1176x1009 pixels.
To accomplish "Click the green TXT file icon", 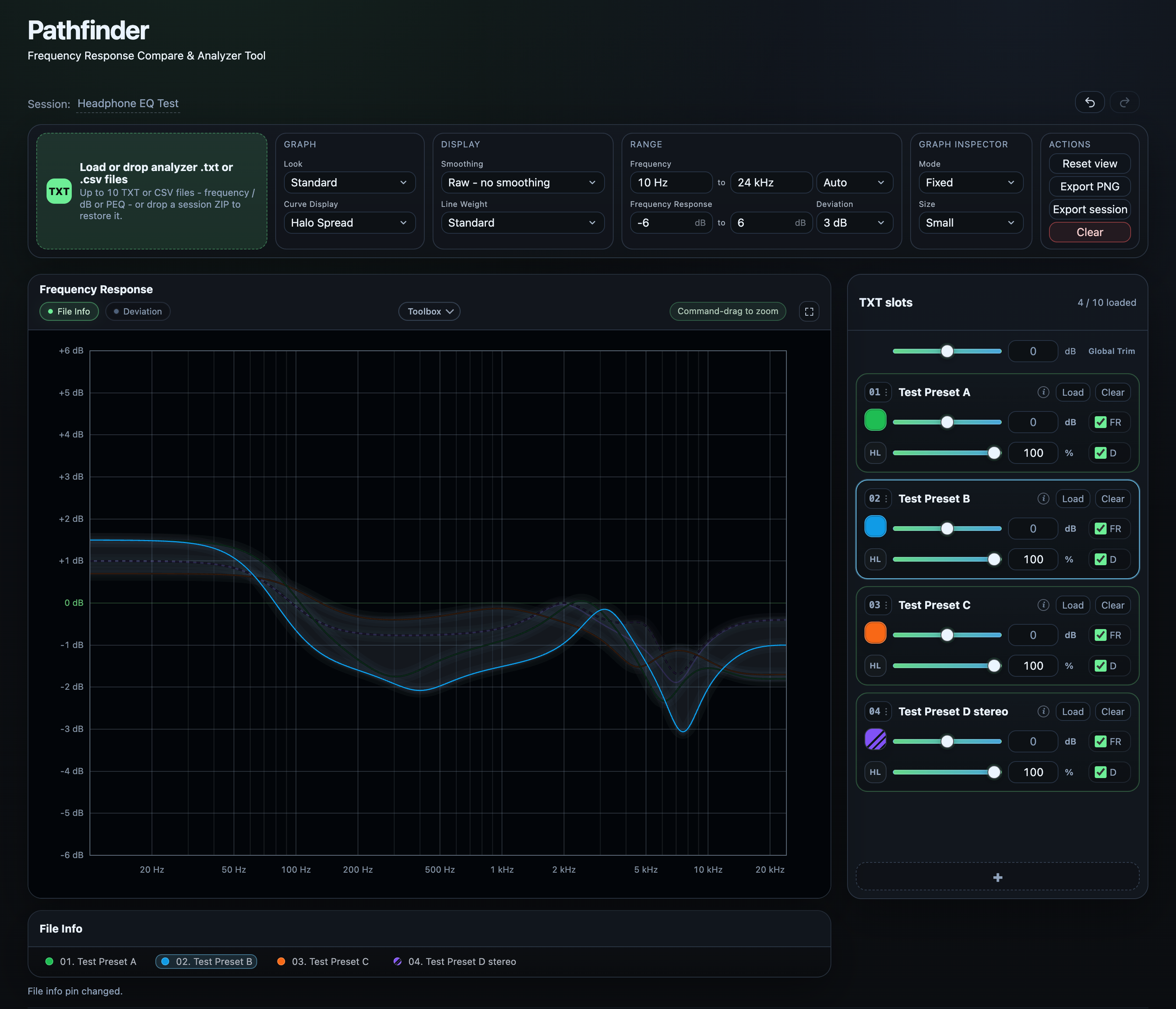I will click(x=59, y=191).
